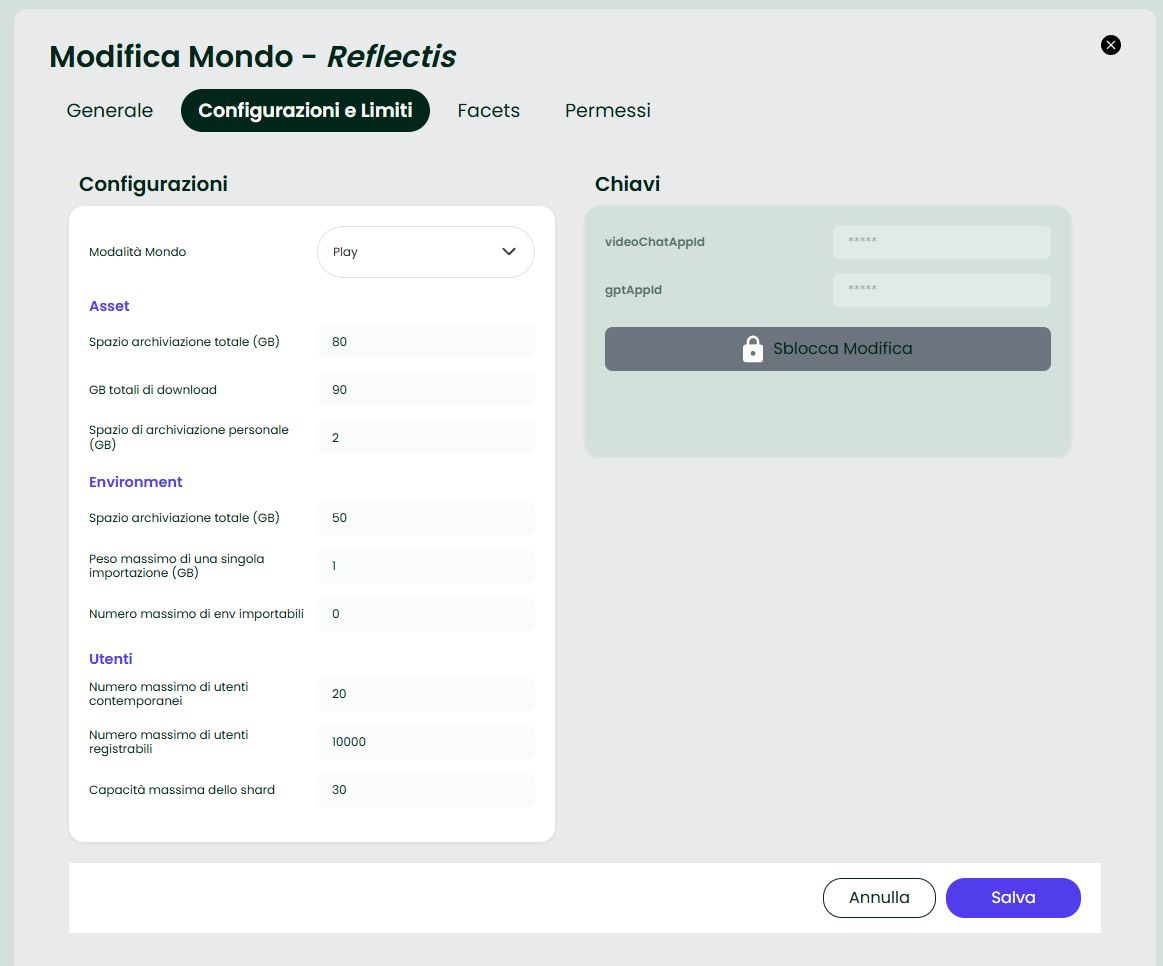Screen dimensions: 1163x966
Task: Switch to the Generale tab
Action: coord(110,111)
